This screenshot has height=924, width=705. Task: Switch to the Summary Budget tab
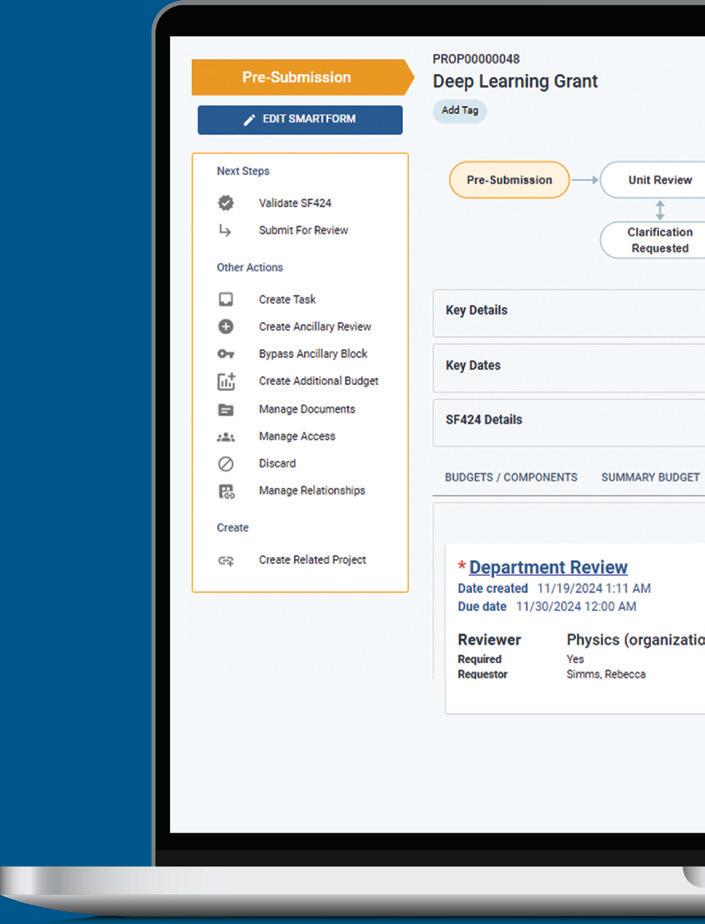point(650,477)
